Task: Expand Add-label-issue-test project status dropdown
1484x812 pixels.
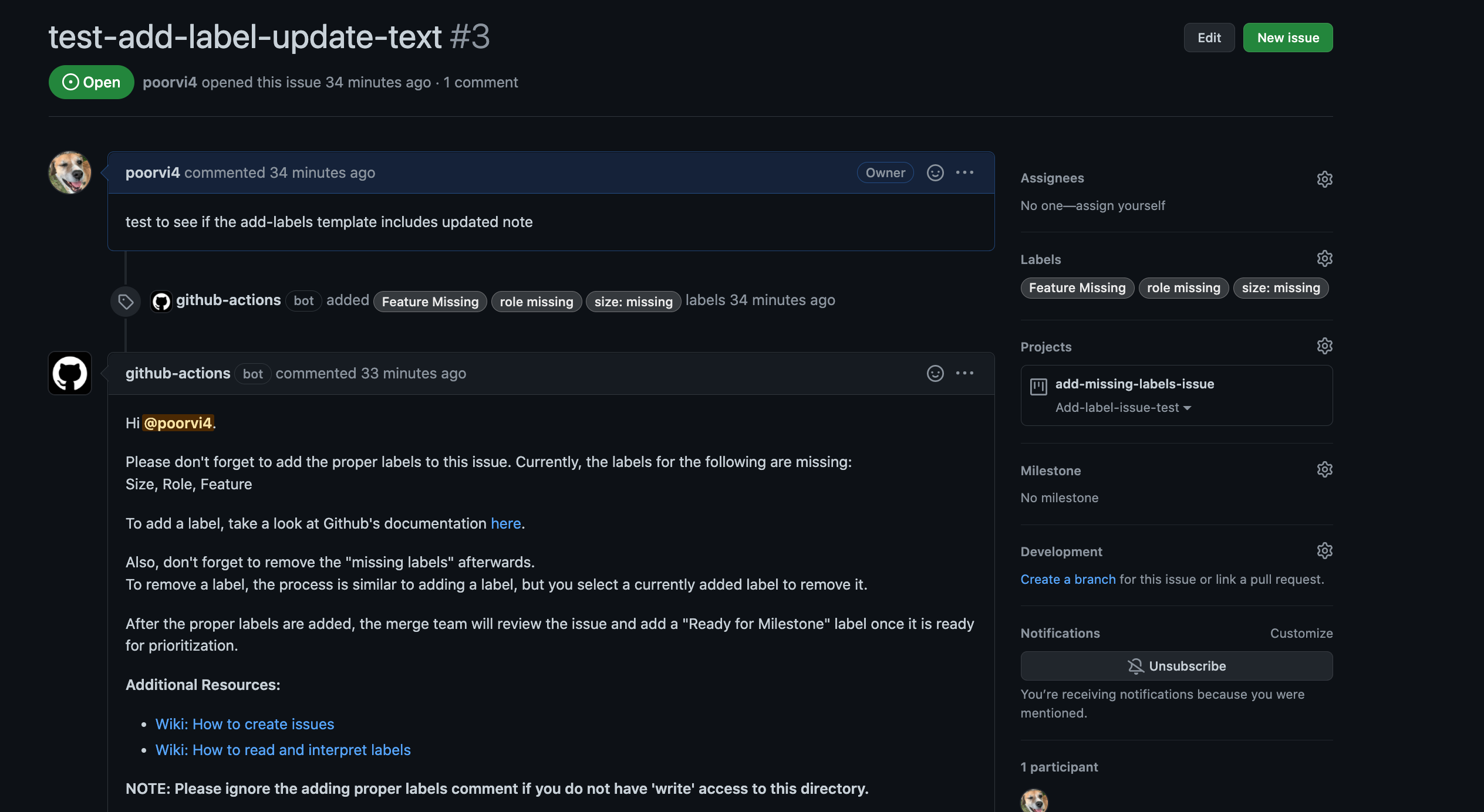Action: coord(1123,408)
